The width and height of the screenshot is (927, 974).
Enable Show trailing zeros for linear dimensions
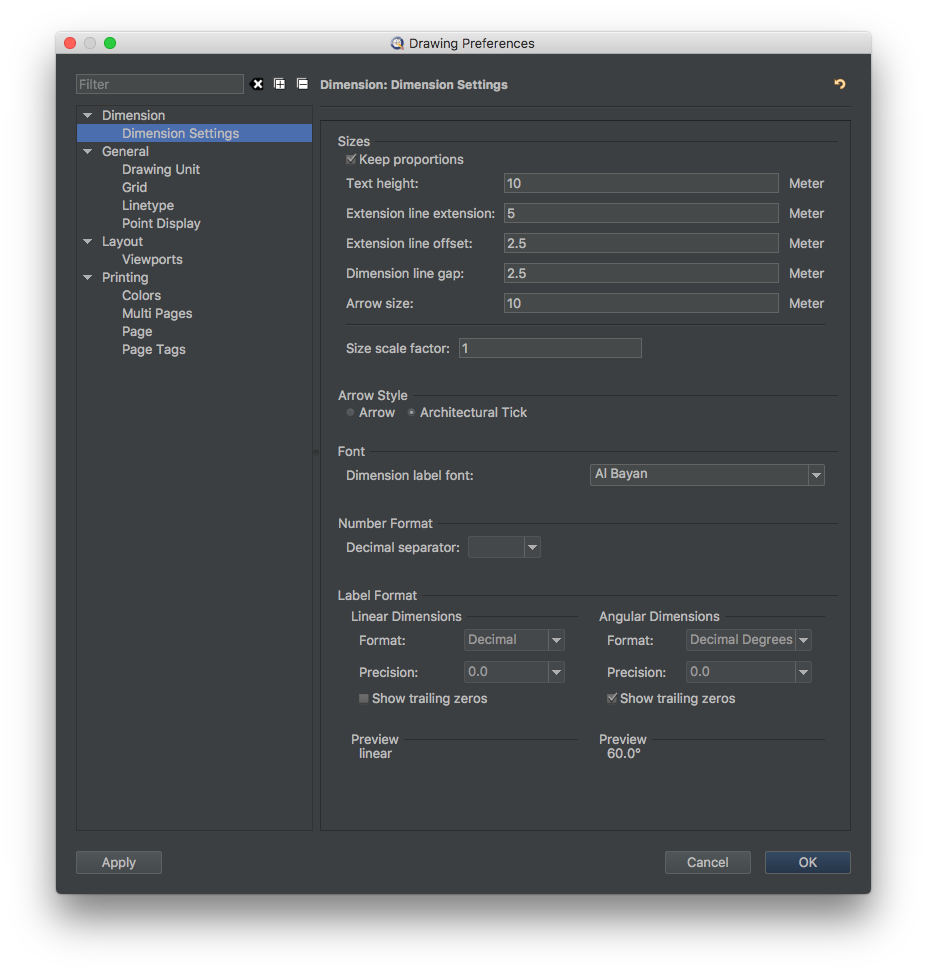coord(364,698)
